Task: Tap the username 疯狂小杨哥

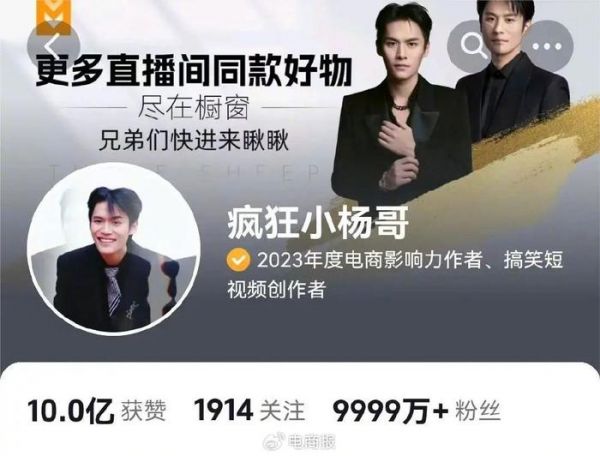Action: click(x=318, y=223)
